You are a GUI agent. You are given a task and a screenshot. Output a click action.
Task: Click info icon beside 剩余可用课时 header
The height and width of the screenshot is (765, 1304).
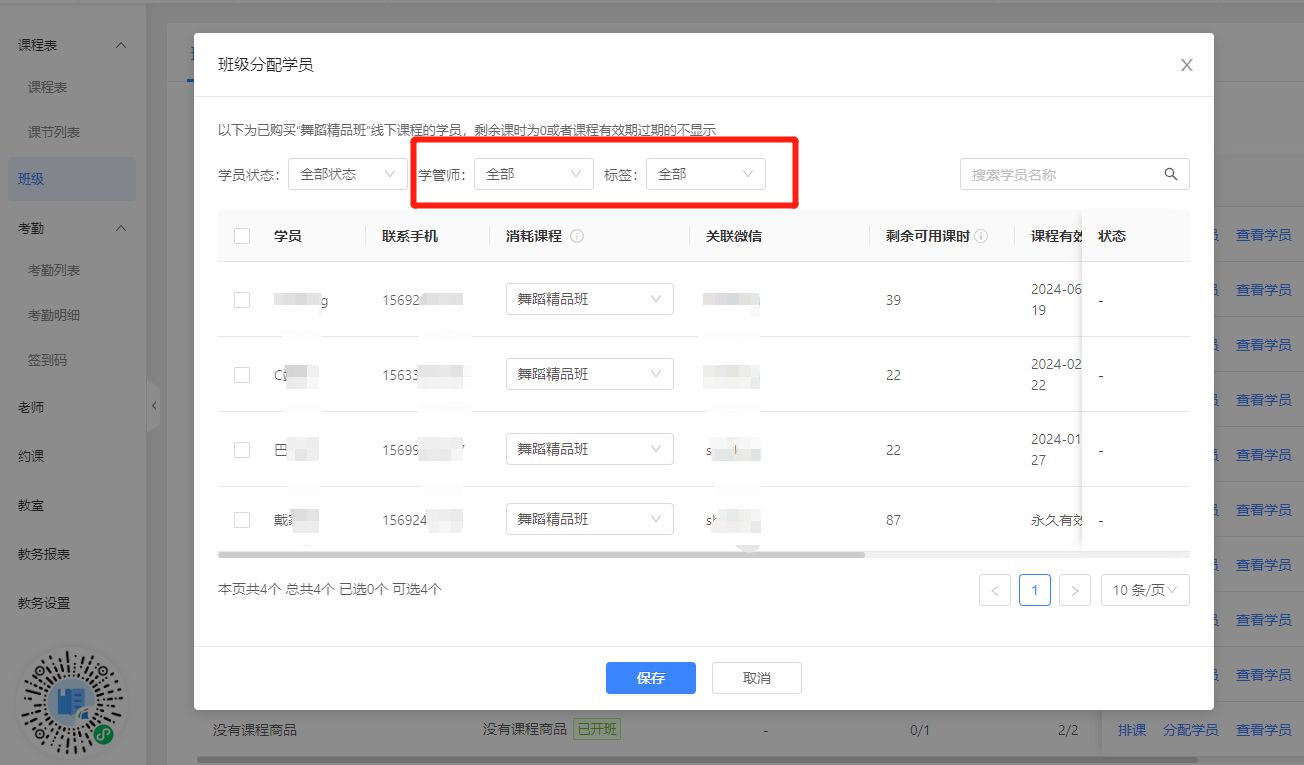(981, 237)
